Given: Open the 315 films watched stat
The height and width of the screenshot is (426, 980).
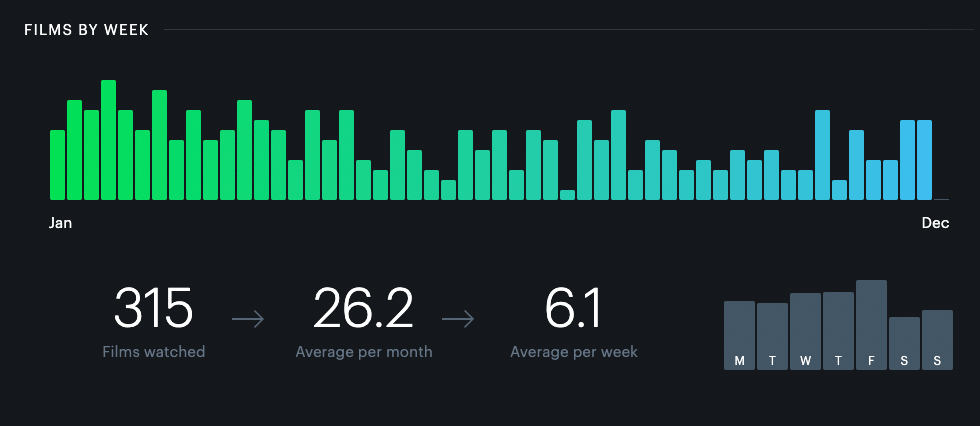Looking at the screenshot, I should pyautogui.click(x=153, y=309).
